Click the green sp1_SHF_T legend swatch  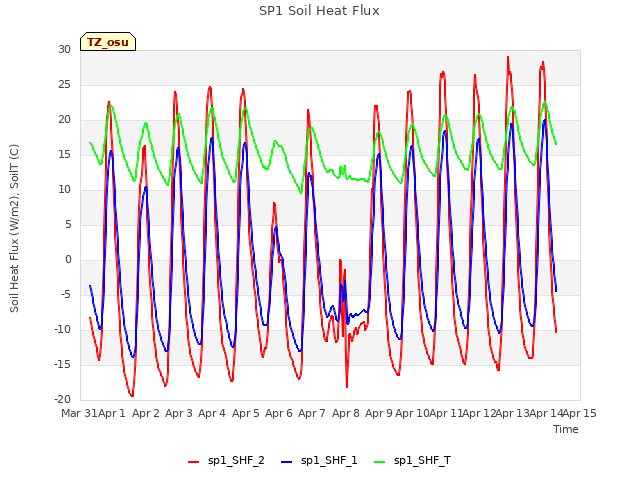[380, 461]
